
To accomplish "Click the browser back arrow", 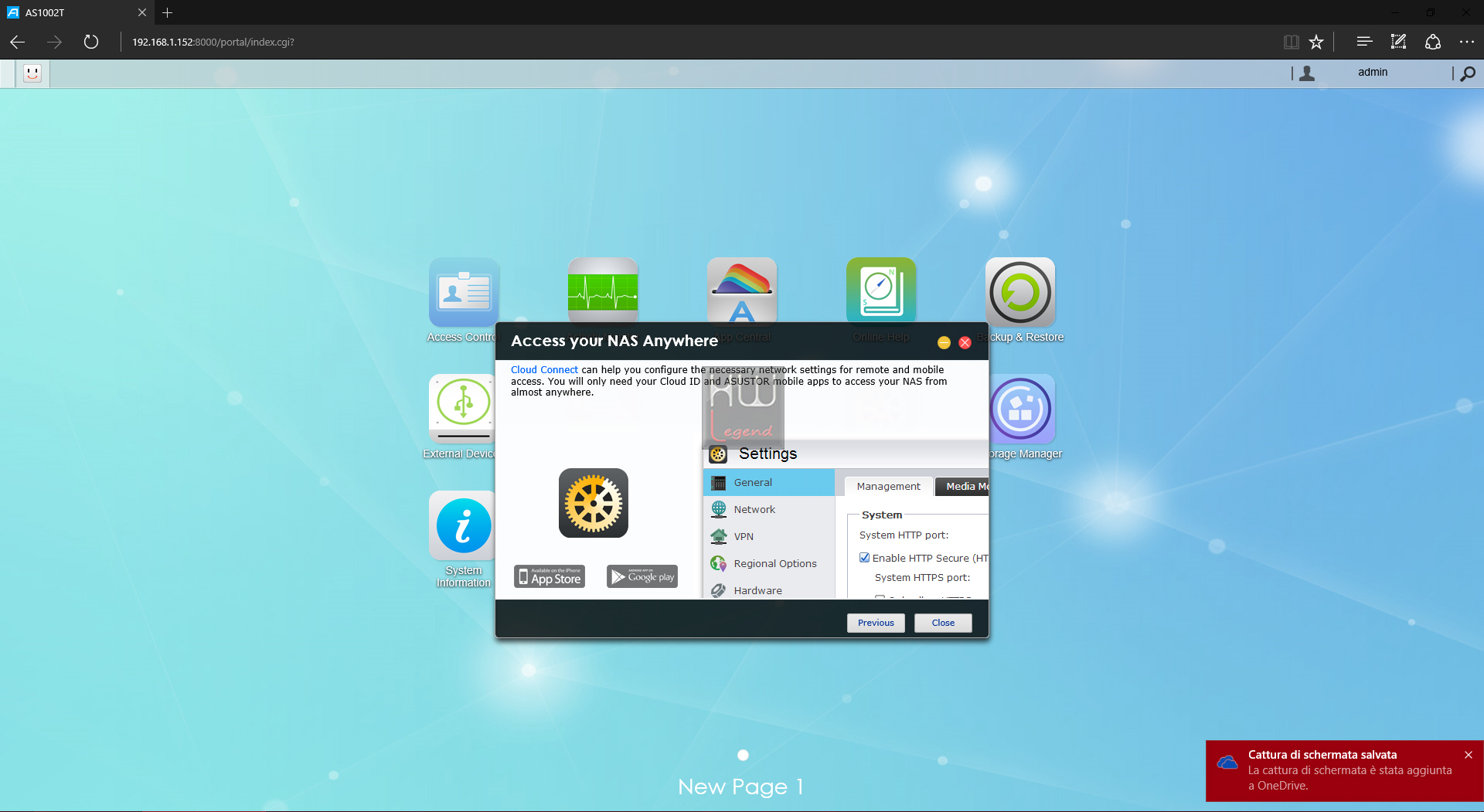I will tap(17, 42).
